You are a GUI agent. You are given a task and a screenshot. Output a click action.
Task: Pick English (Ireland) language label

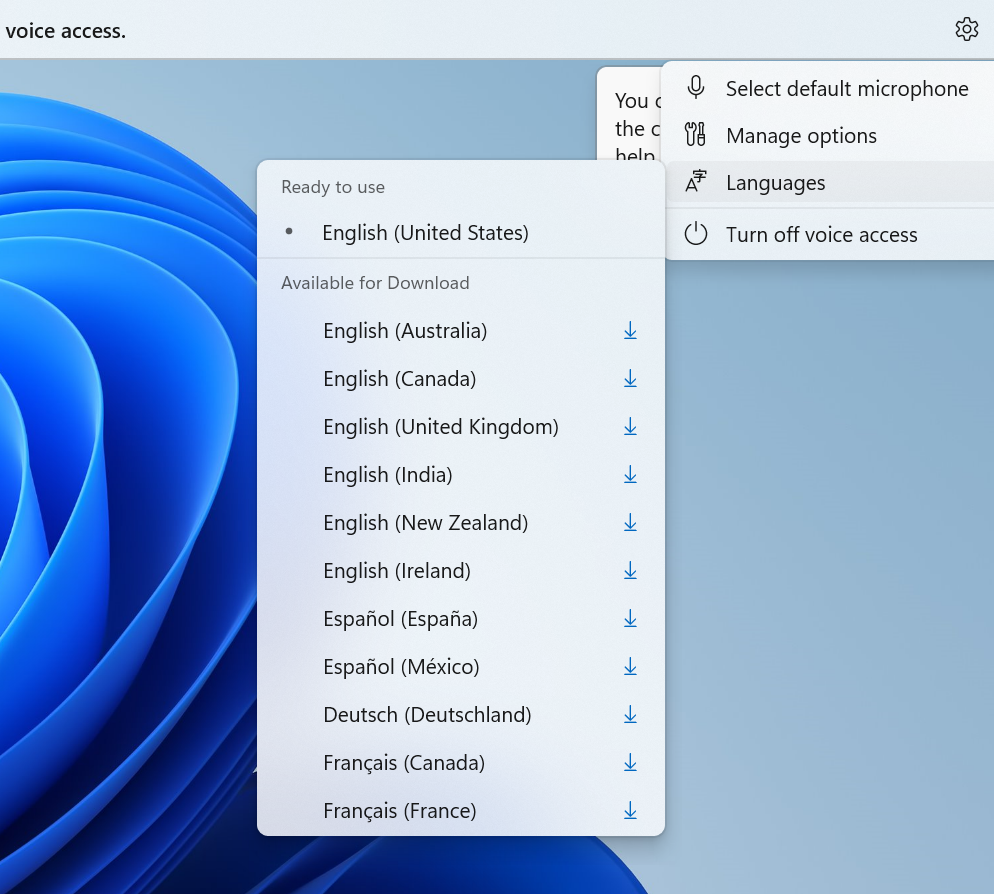[397, 571]
